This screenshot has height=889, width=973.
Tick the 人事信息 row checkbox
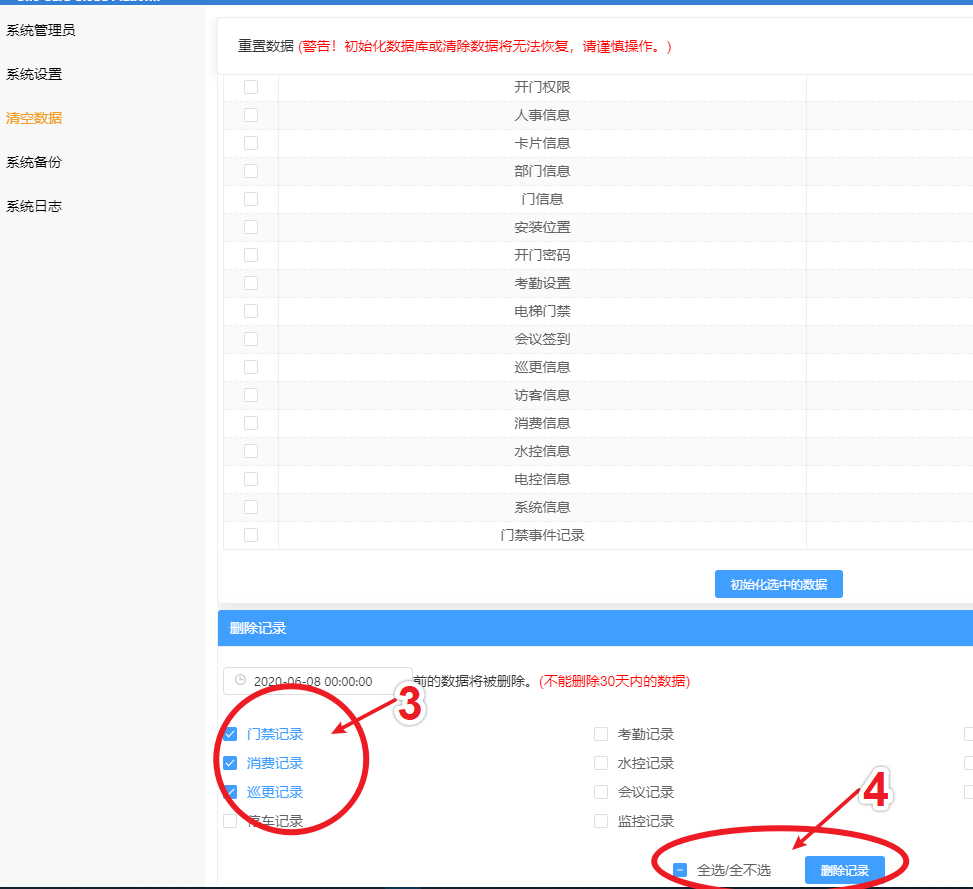pos(251,115)
